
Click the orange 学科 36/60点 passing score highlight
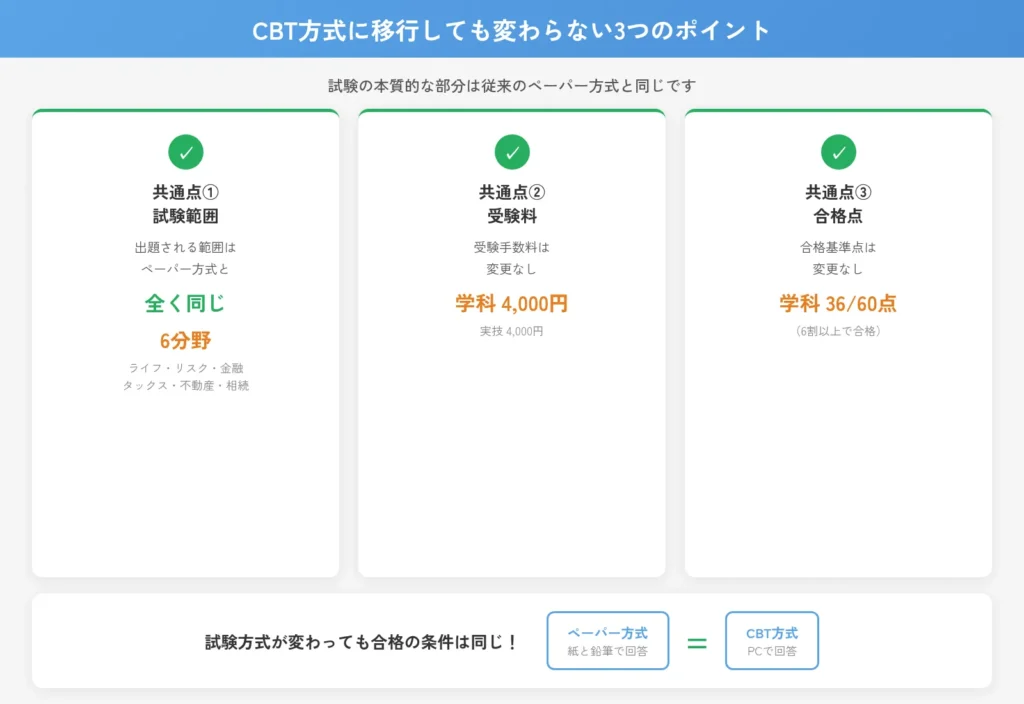(838, 304)
